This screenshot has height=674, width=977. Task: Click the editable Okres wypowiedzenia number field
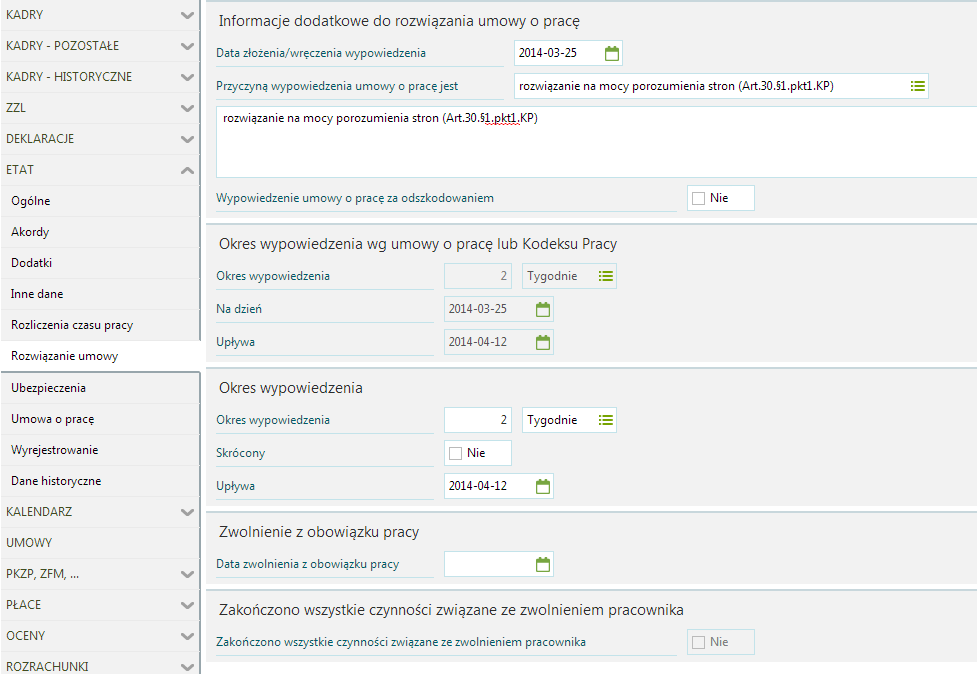point(478,420)
